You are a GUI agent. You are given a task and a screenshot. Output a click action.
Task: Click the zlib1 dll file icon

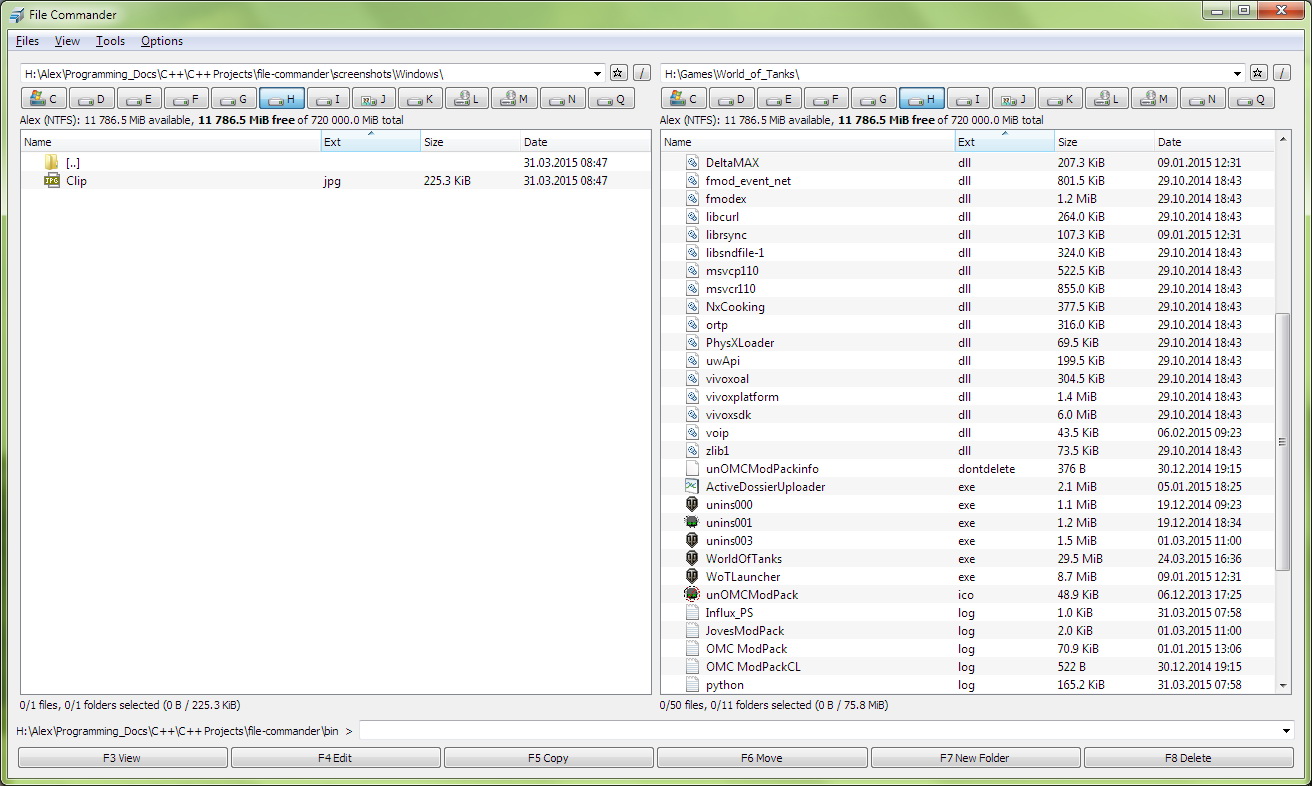point(692,451)
